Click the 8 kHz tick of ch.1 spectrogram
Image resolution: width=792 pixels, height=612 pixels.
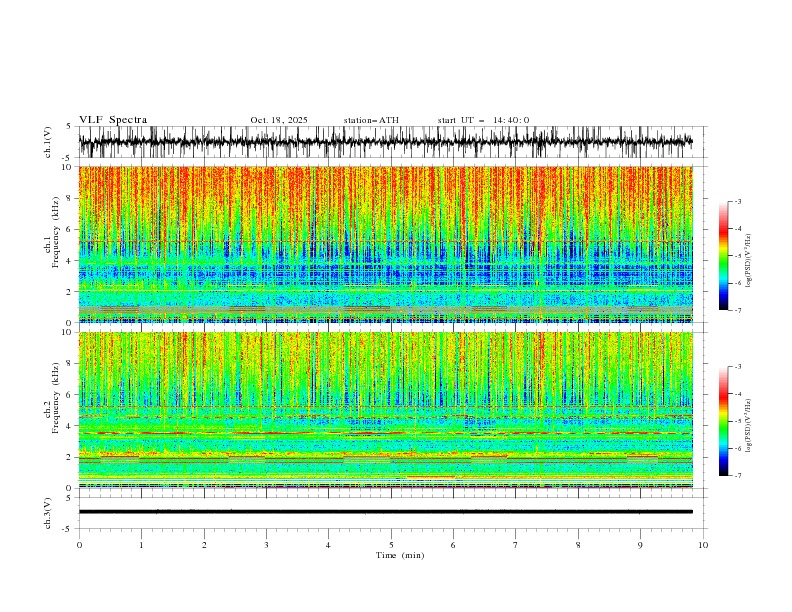coord(70,198)
